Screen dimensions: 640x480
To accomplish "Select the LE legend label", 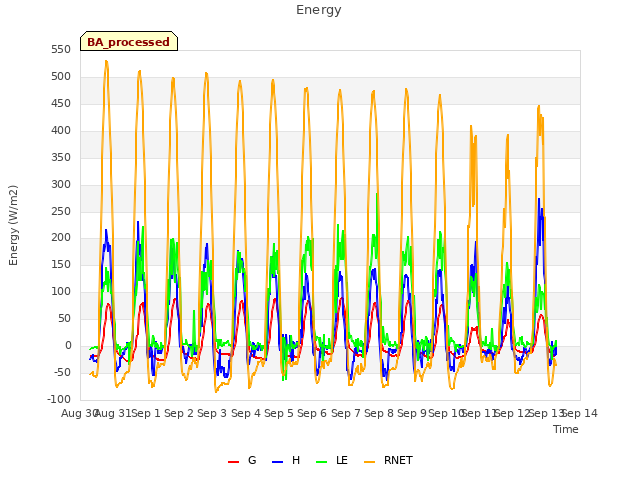I will coord(342,460).
